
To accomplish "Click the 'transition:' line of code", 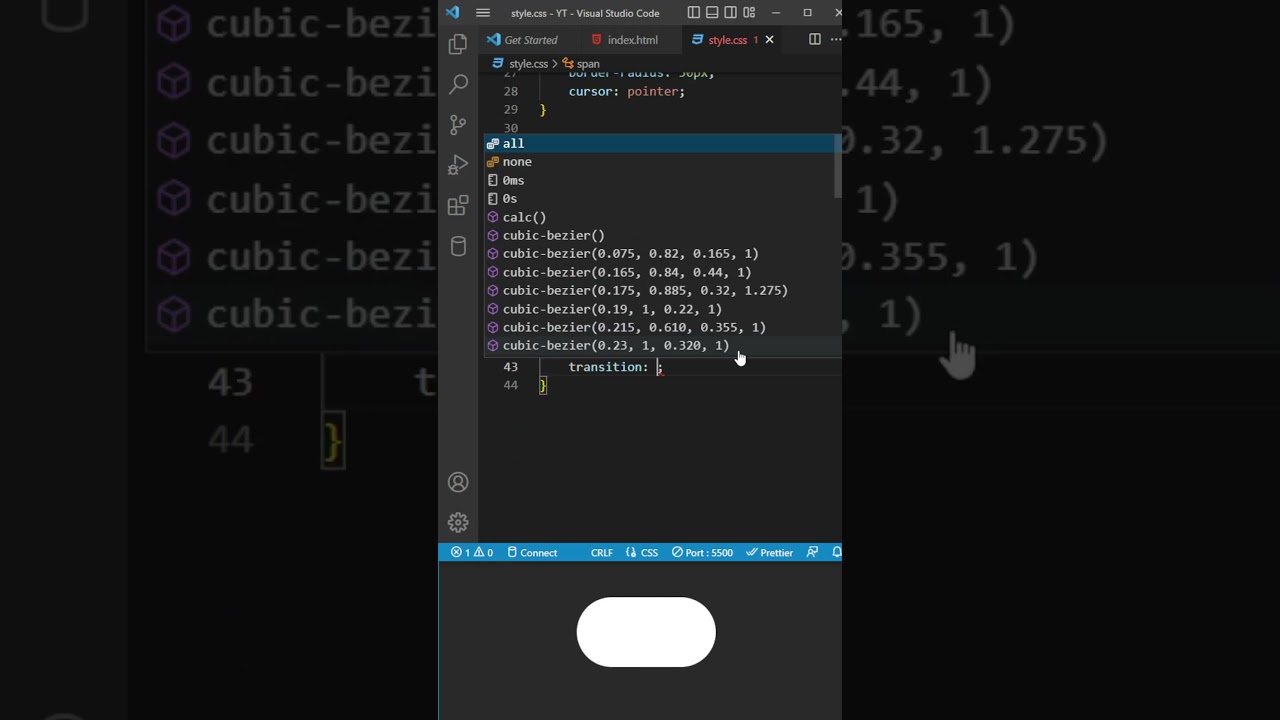I will click(x=615, y=367).
